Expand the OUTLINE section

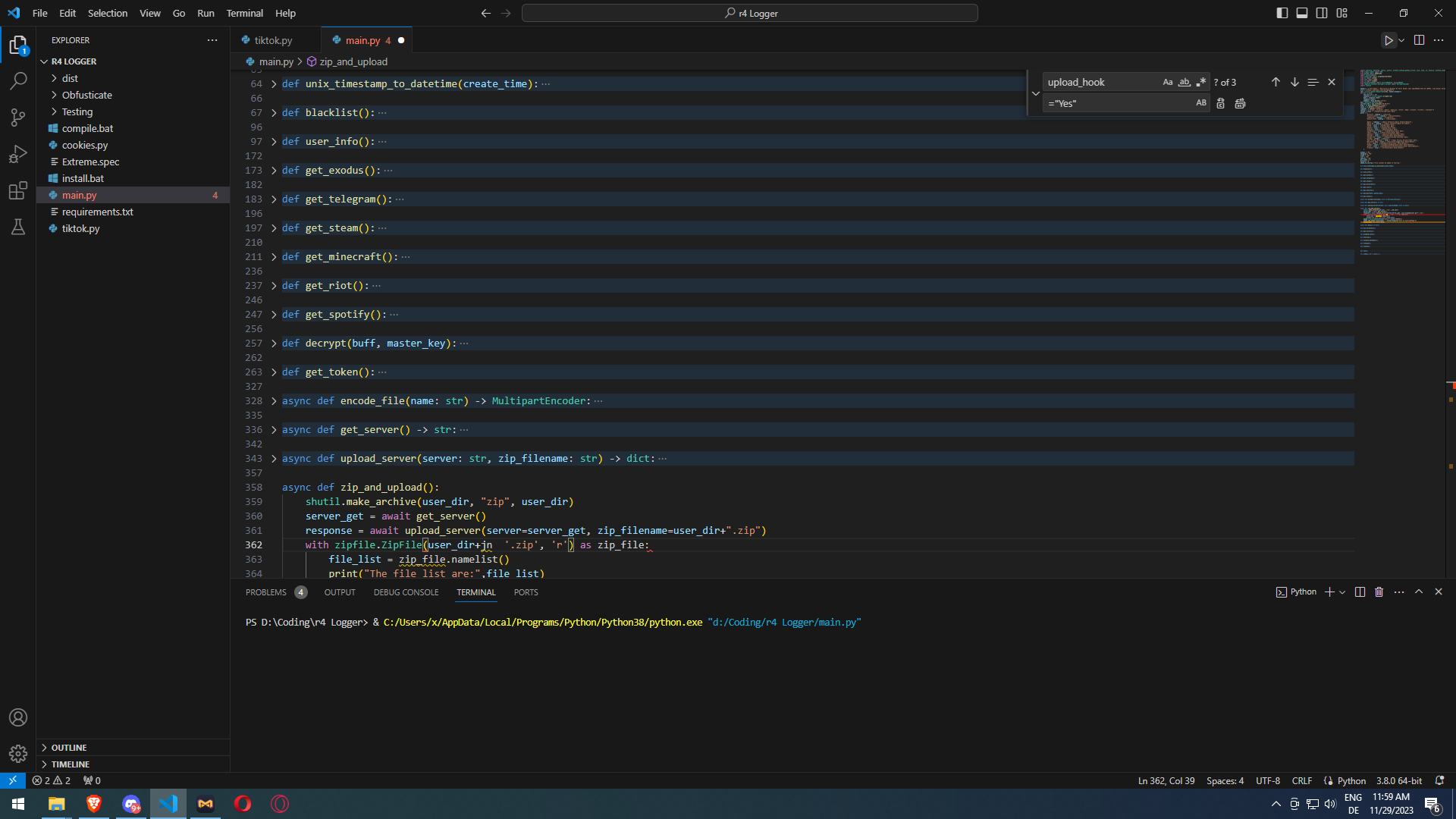click(69, 748)
